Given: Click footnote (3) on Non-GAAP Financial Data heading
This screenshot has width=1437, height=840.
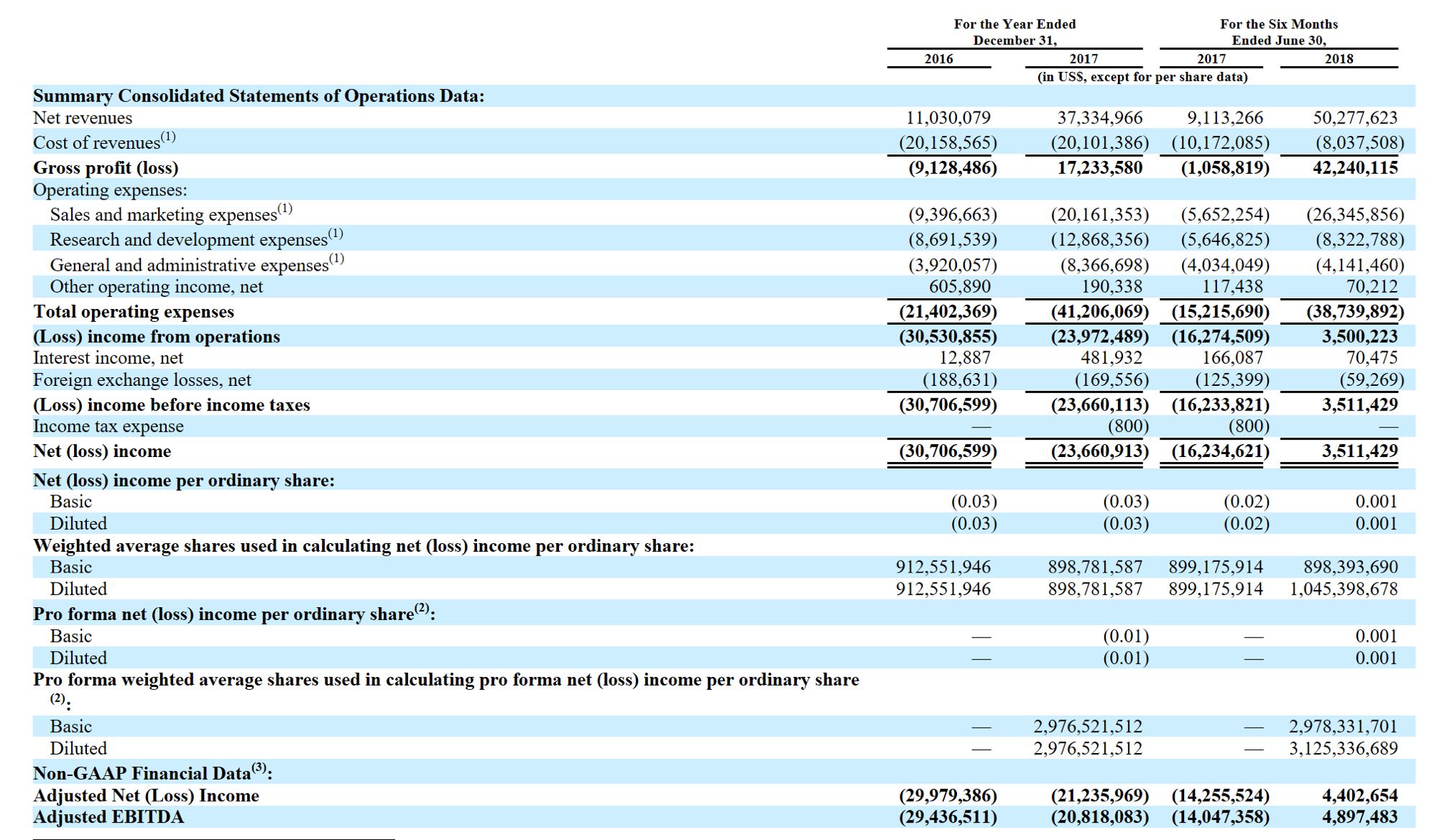Looking at the screenshot, I should tap(259, 769).
